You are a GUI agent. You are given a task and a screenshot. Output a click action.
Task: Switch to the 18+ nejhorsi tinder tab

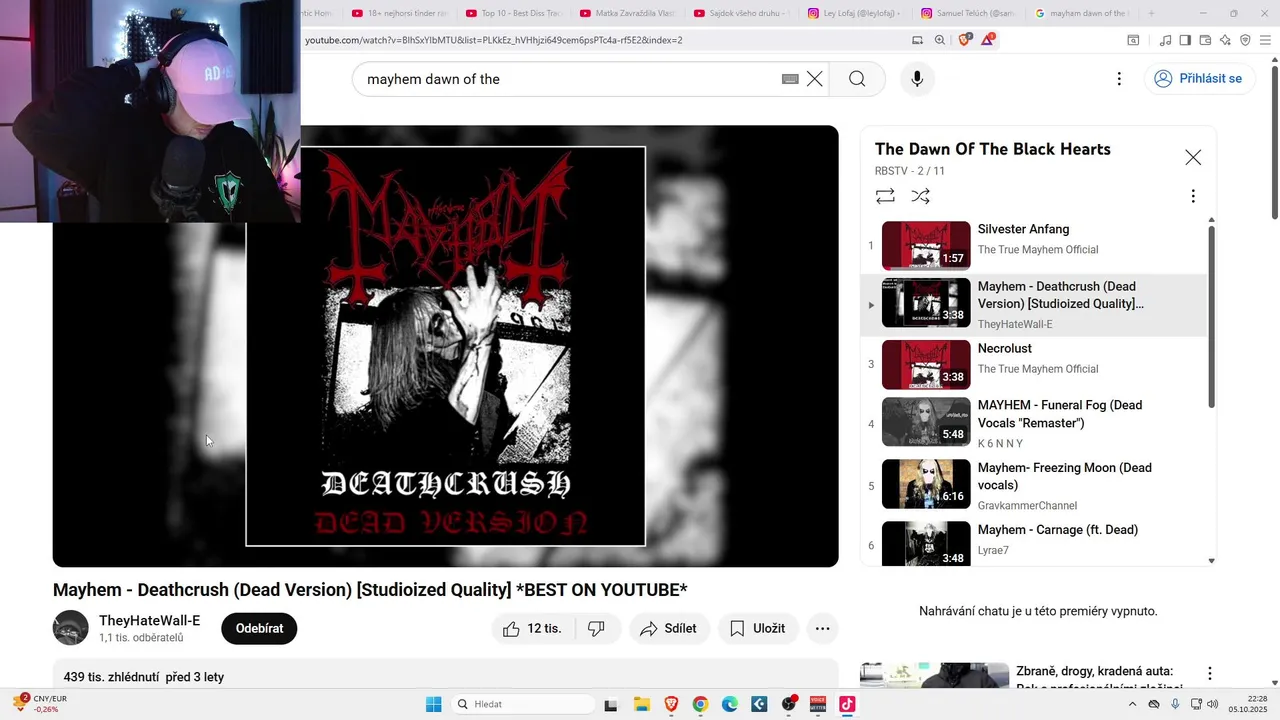(x=400, y=13)
